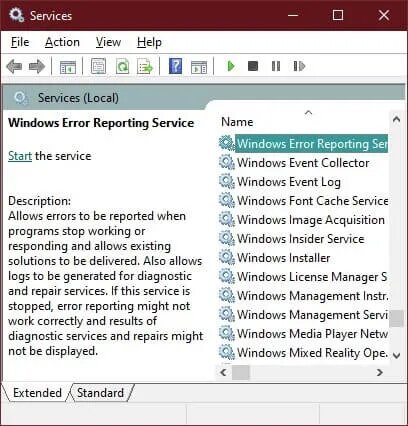This screenshot has height=426, width=408.
Task: Open the Action menu
Action: [x=62, y=42]
